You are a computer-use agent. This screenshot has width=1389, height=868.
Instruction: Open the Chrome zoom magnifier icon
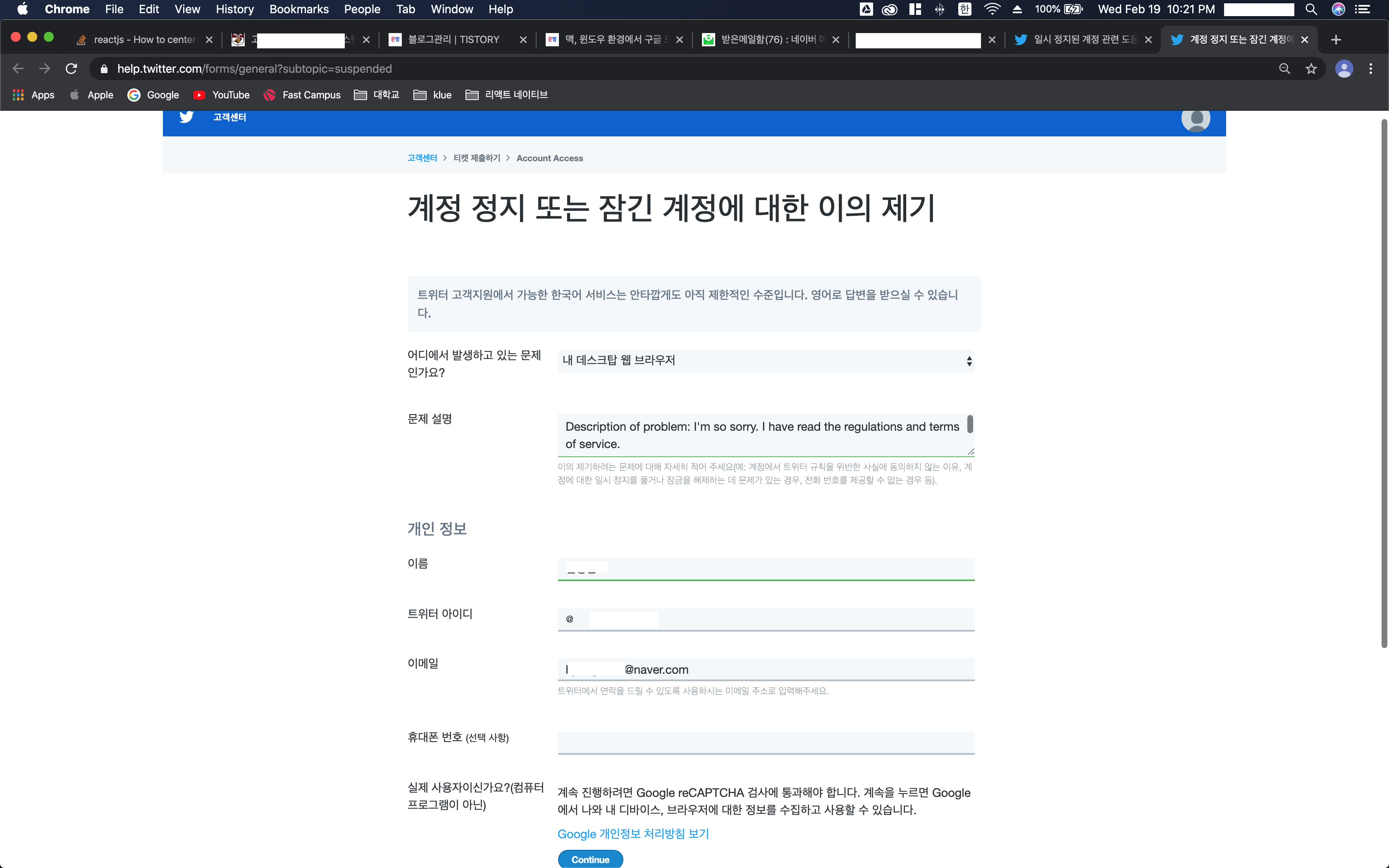pyautogui.click(x=1284, y=69)
